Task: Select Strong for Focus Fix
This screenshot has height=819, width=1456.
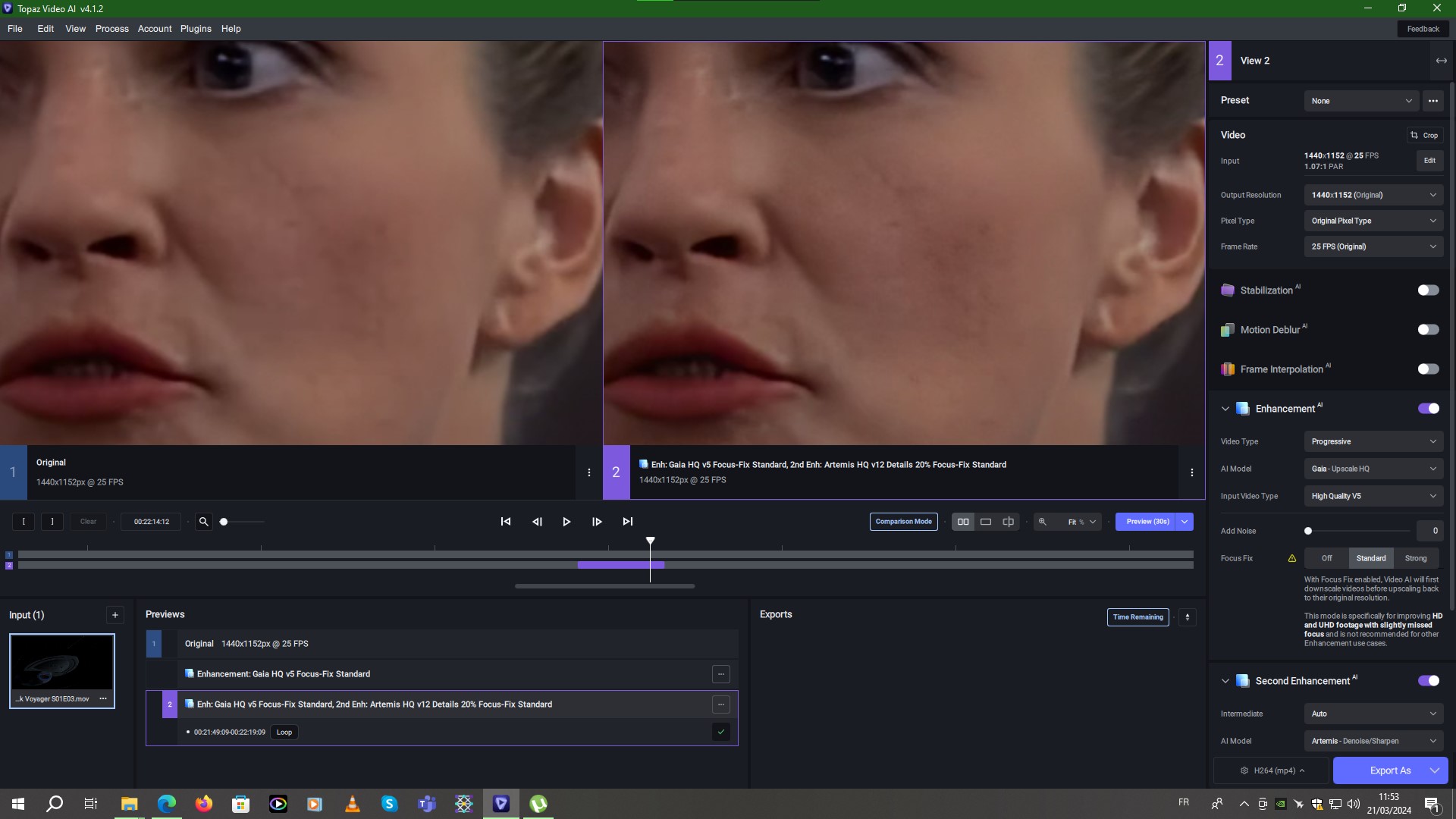Action: pos(1415,558)
